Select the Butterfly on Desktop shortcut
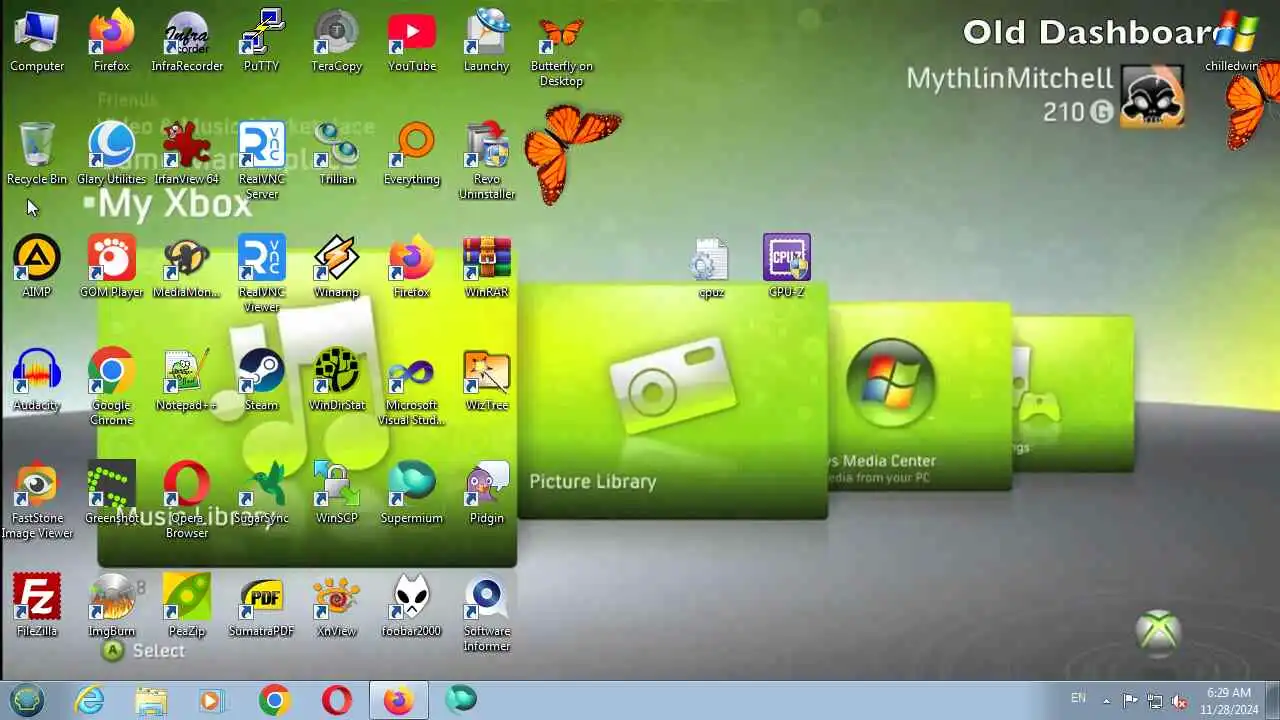Viewport: 1280px width, 720px height. pyautogui.click(x=561, y=48)
